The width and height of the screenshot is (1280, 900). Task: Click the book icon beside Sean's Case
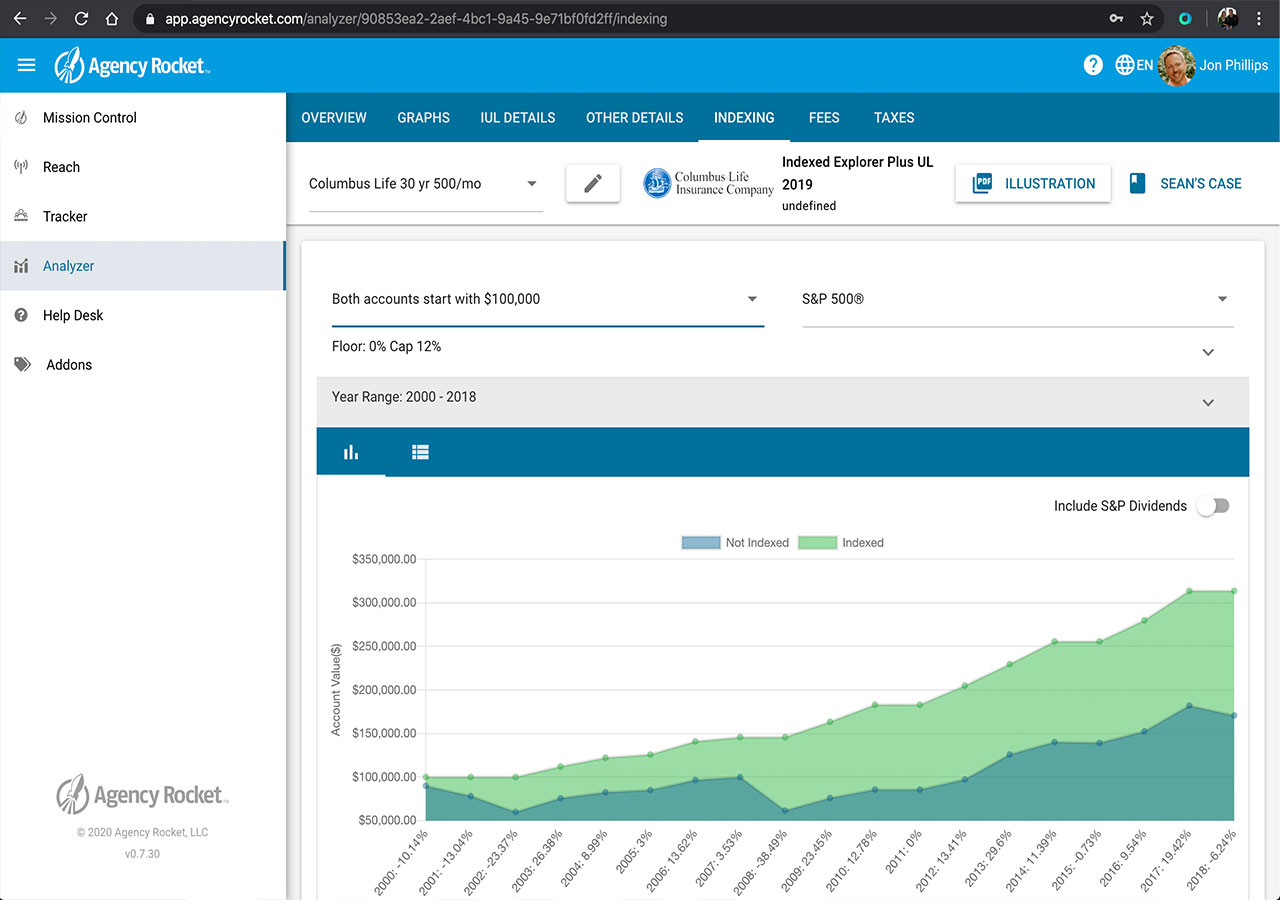coord(1136,183)
